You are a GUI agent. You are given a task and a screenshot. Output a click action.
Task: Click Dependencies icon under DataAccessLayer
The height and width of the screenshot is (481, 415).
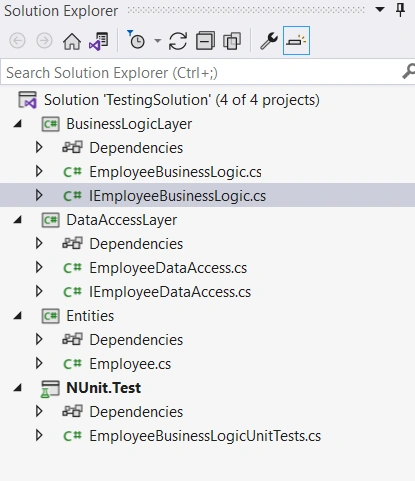click(x=72, y=243)
